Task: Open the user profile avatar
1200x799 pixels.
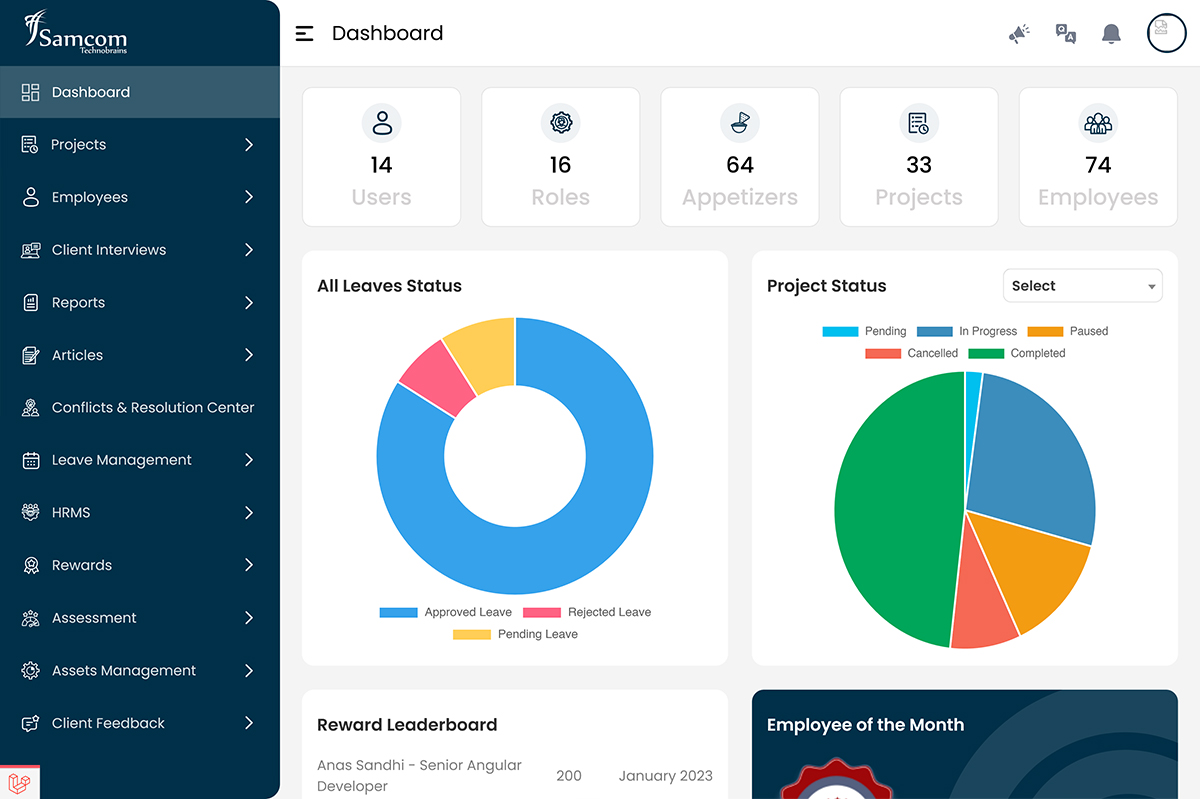Action: coord(1166,33)
